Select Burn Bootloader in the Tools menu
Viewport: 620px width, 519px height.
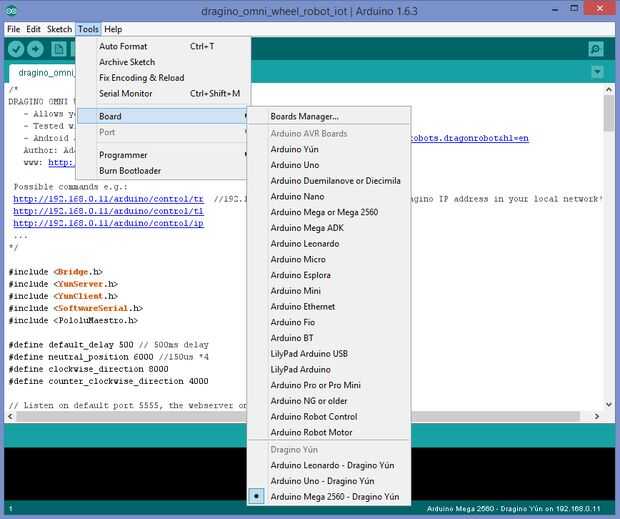point(132,171)
